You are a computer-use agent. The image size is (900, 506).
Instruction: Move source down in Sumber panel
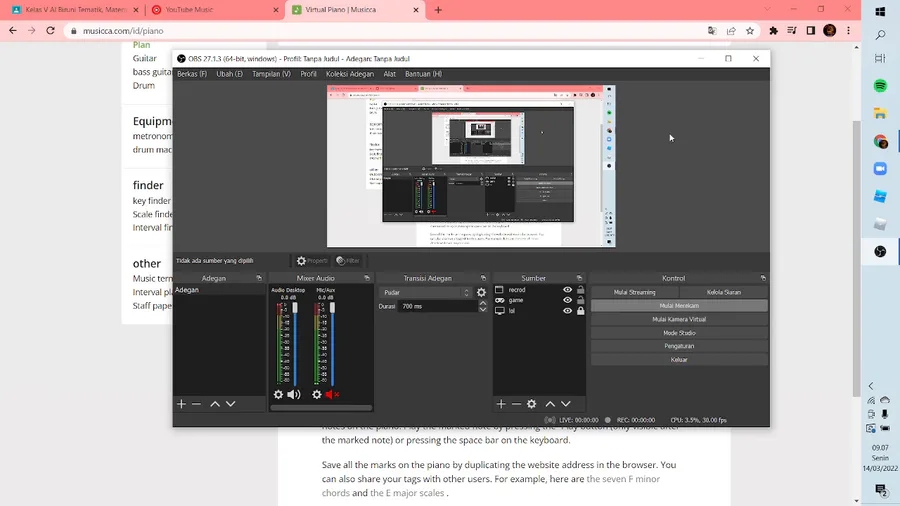(565, 404)
